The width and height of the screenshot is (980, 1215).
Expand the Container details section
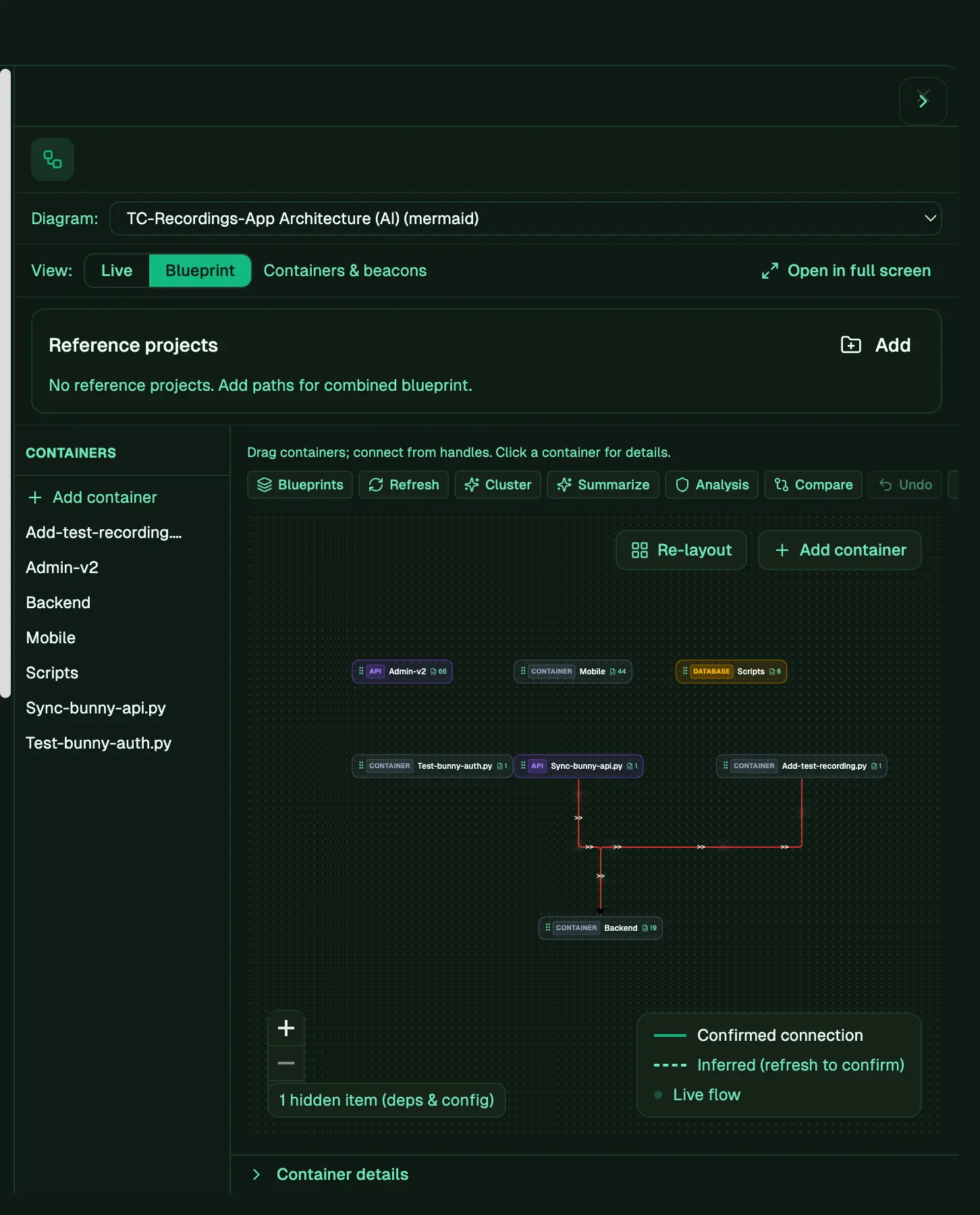click(331, 1174)
